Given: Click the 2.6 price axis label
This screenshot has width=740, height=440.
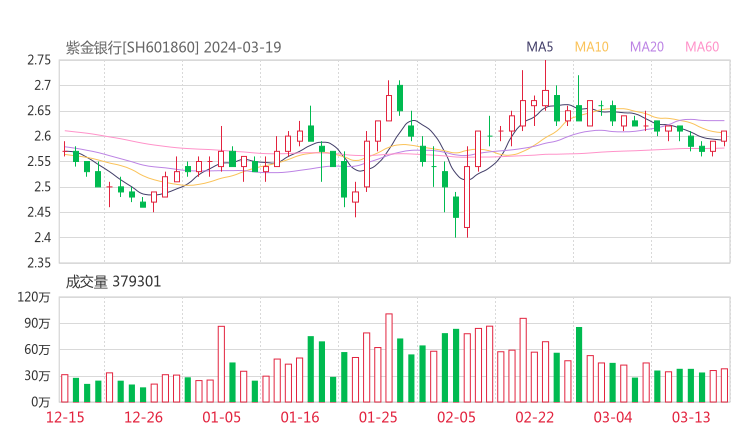Looking at the screenshot, I should point(42,136).
